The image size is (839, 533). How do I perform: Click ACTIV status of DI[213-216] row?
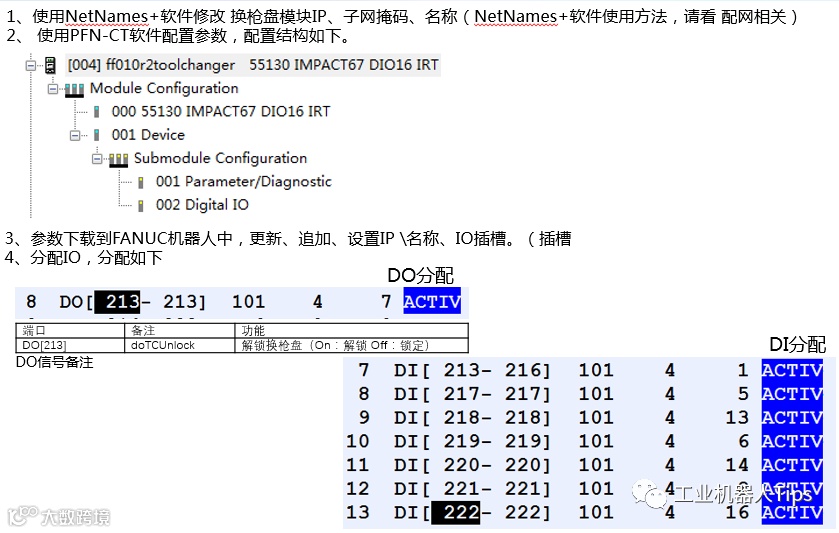click(x=792, y=370)
